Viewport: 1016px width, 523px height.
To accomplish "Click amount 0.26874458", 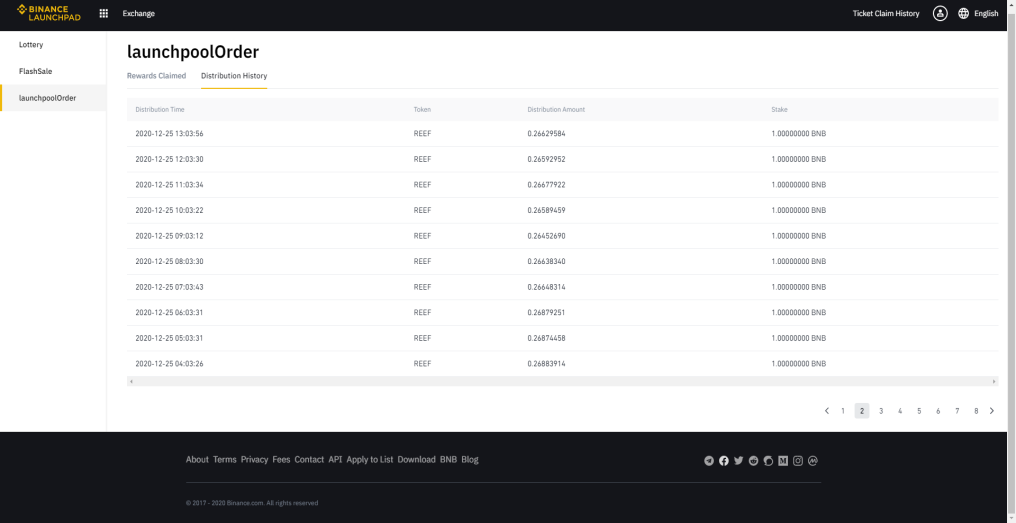I will 547,338.
